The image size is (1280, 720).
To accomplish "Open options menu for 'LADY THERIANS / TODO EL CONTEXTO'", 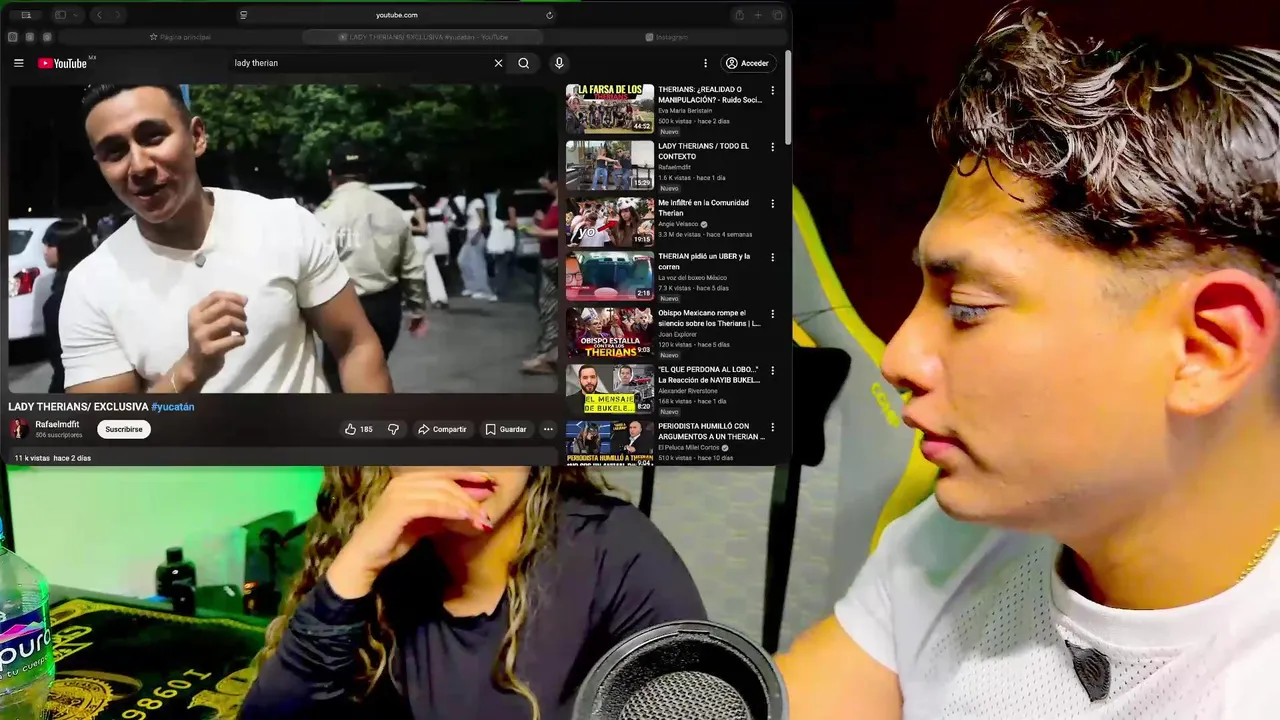I will (x=772, y=147).
